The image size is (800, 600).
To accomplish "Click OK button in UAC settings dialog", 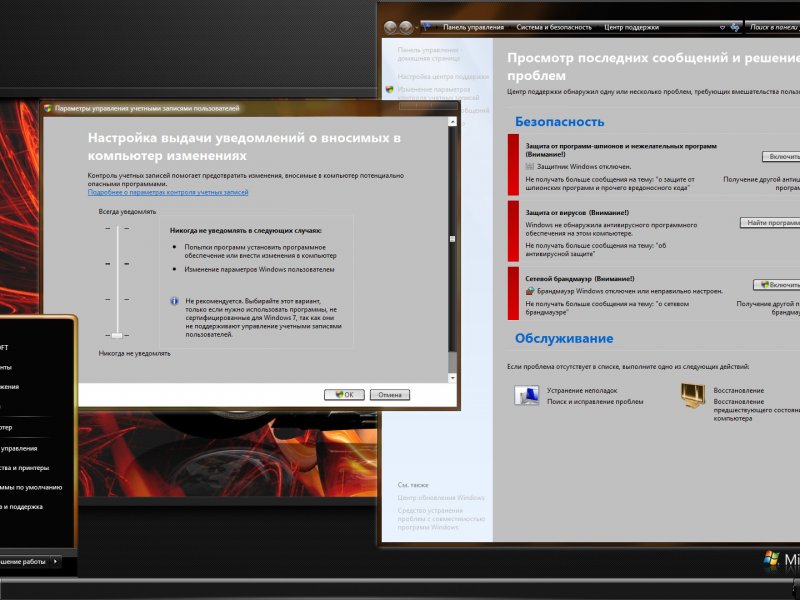I will [344, 394].
